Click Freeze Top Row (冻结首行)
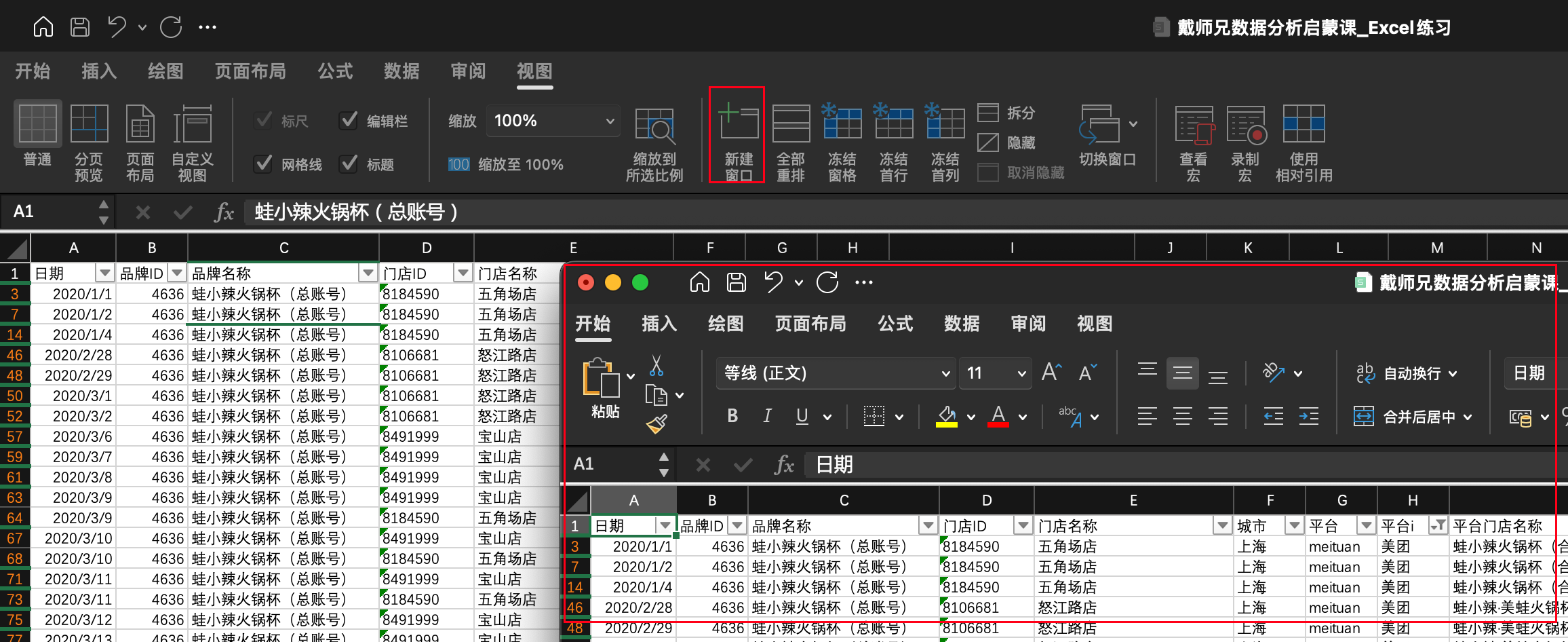This screenshot has height=642, width=1568. (893, 143)
